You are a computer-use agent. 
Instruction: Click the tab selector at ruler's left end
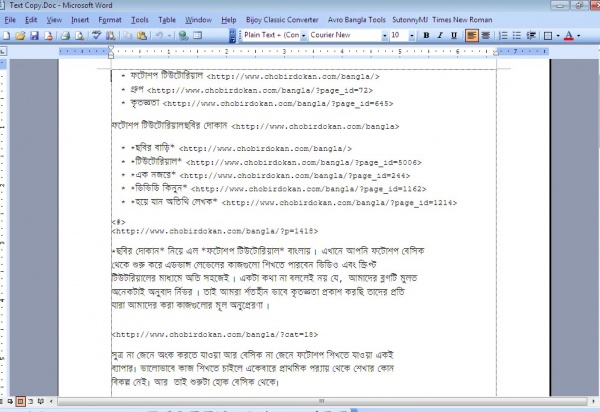[x=3, y=51]
